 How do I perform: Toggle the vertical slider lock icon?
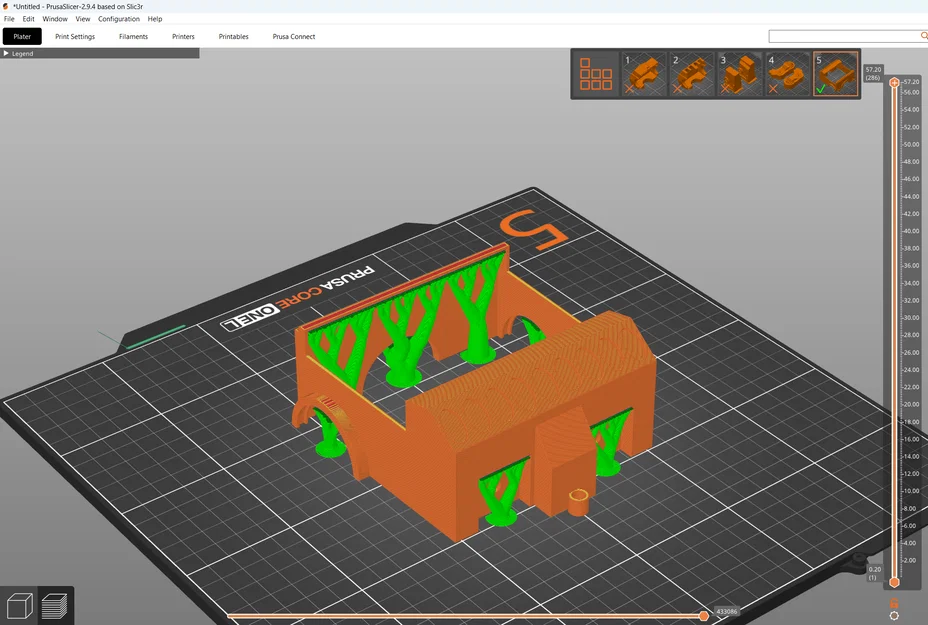(894, 603)
